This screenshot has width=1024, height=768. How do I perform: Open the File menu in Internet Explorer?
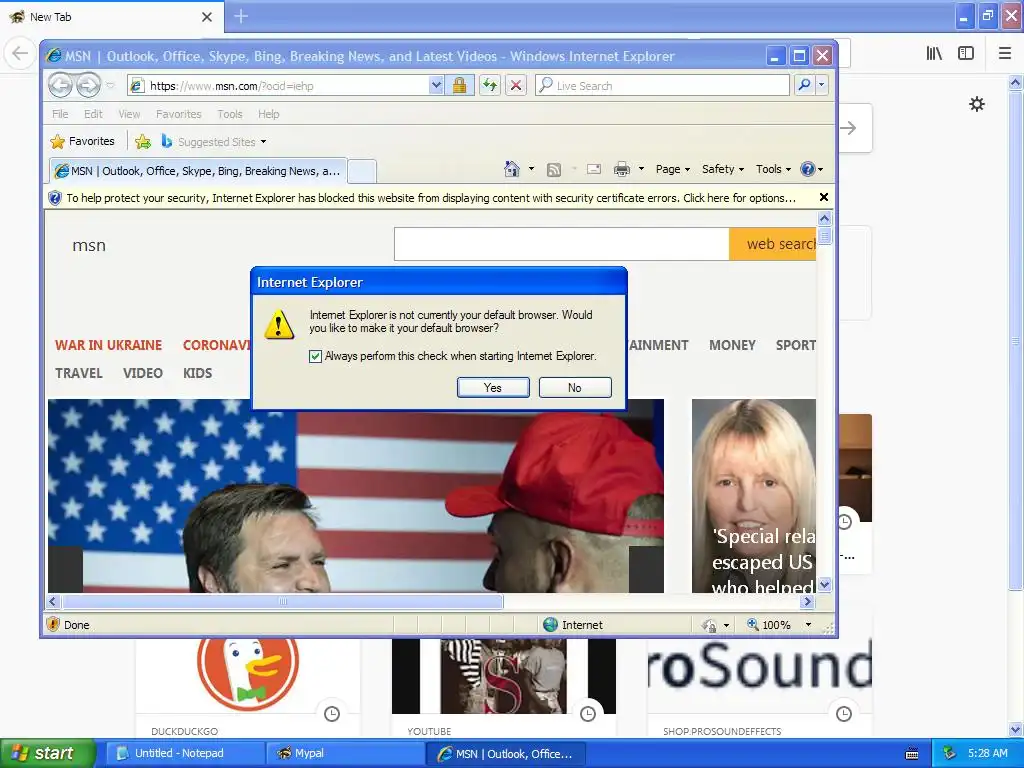point(60,114)
